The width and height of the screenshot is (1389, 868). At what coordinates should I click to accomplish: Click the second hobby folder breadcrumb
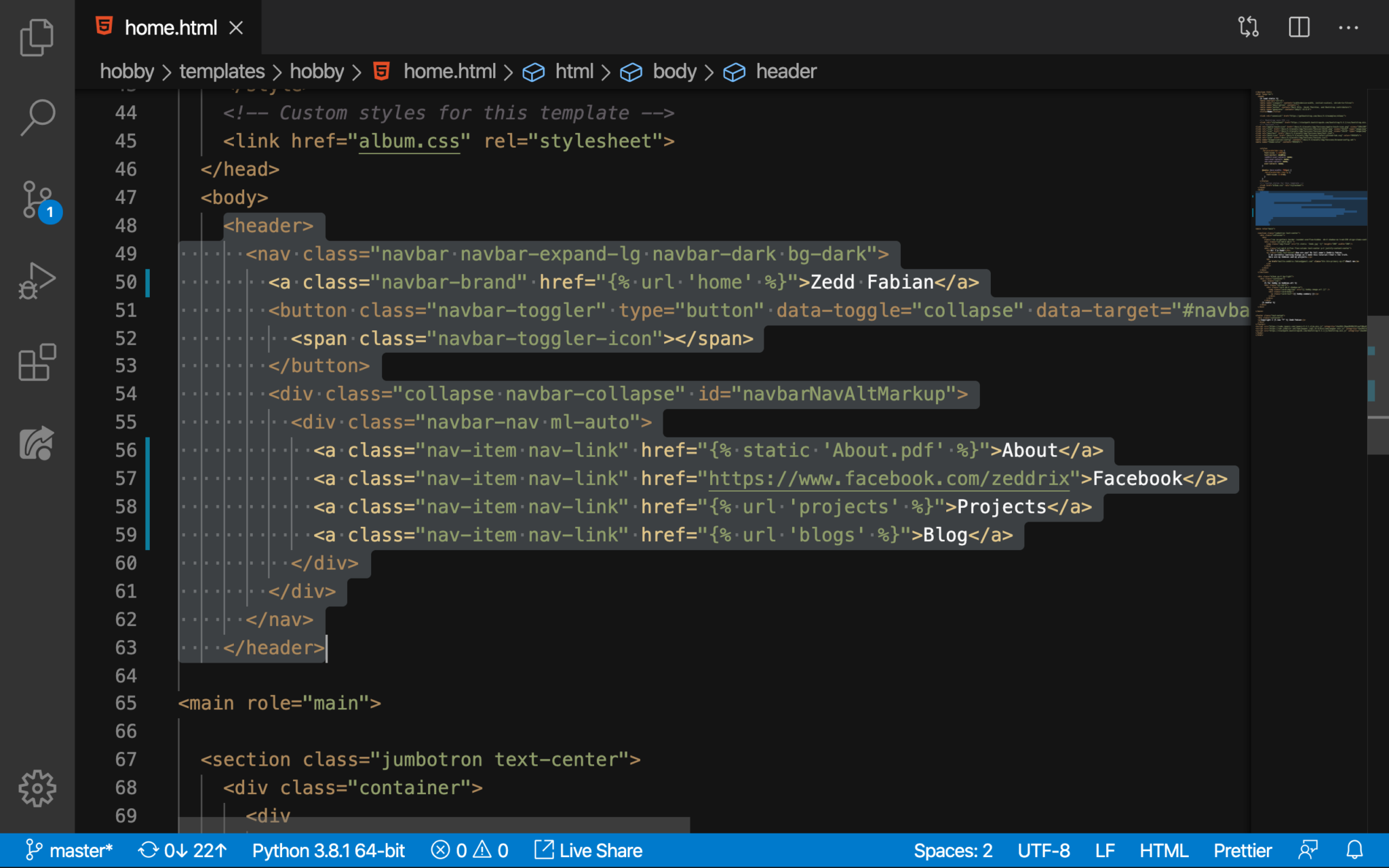point(317,71)
